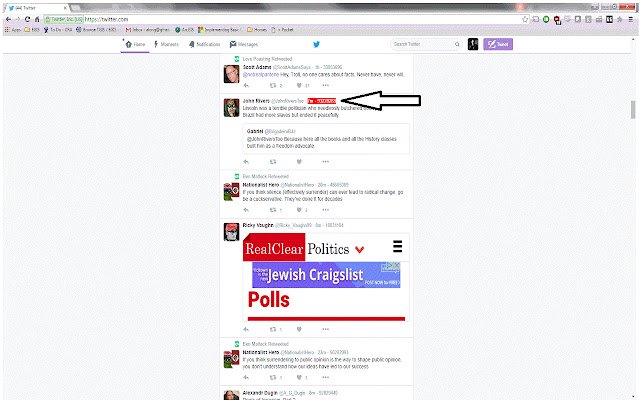Open more options on Ricky Vaughn tweet

coord(325,329)
